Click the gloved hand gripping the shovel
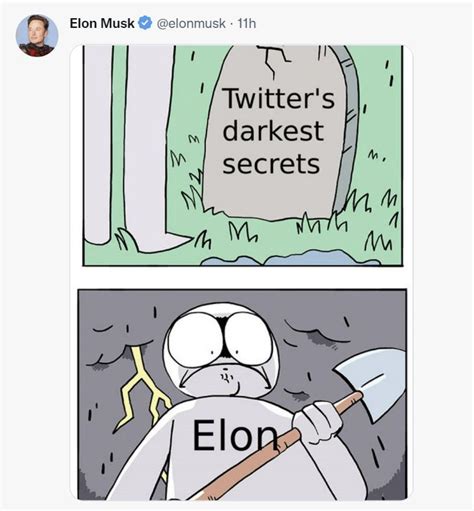This screenshot has width=474, height=511. tap(317, 423)
